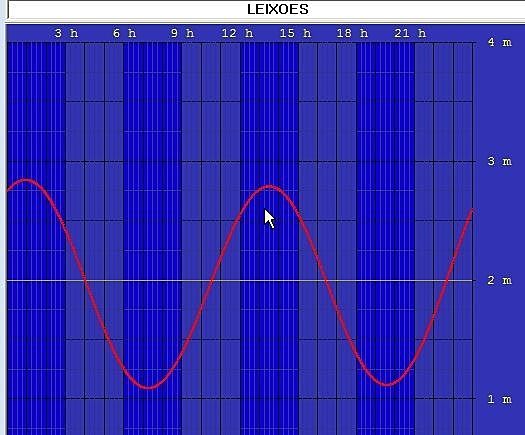
Task: Click the 21 h time label
Action: coord(410,33)
